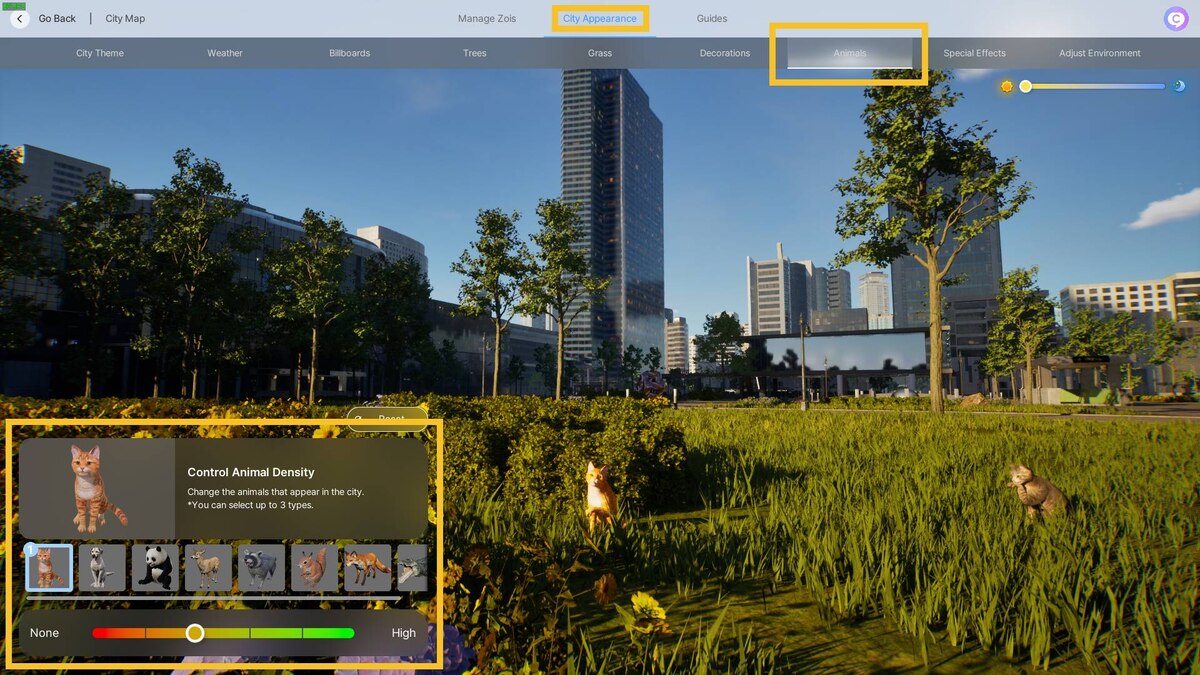1200x675 pixels.
Task: Select the raccoon animal thumbnail
Action: [261, 568]
